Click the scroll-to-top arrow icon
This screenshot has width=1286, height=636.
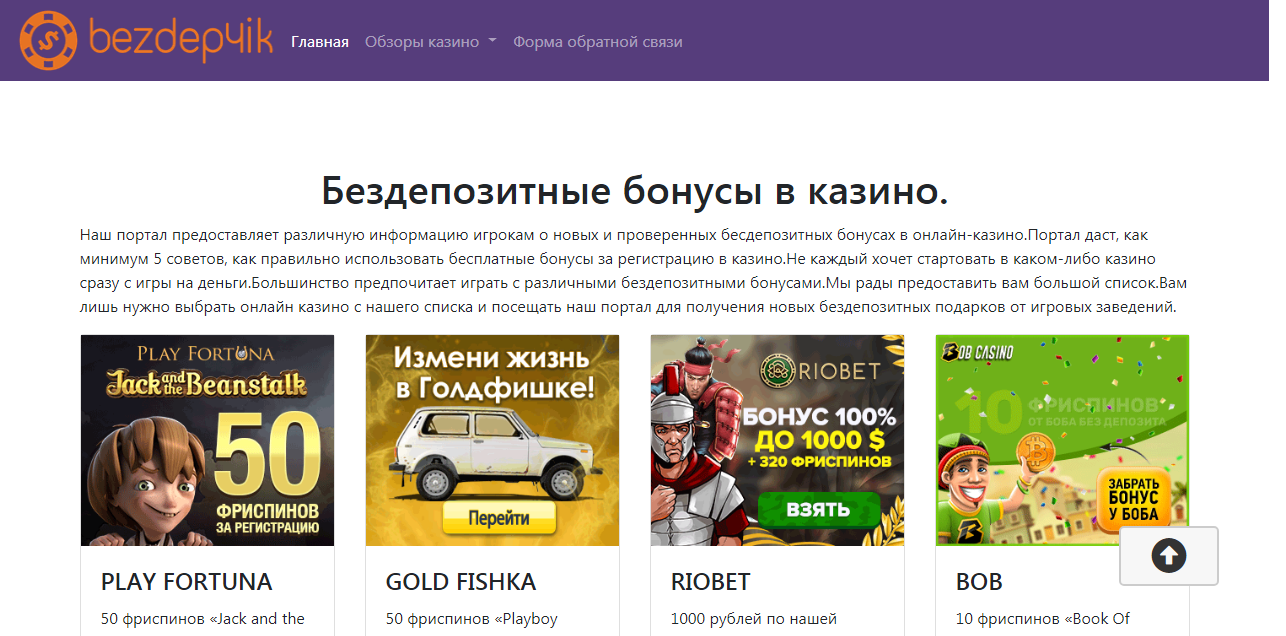coord(1169,555)
